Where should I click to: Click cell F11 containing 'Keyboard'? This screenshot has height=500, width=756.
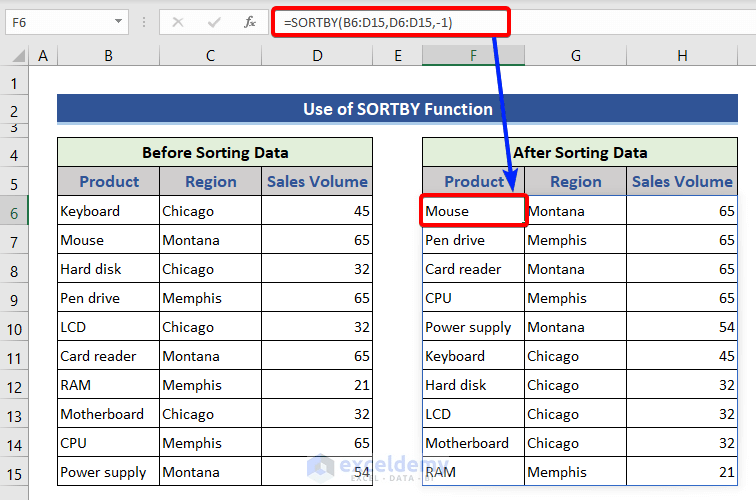473,356
